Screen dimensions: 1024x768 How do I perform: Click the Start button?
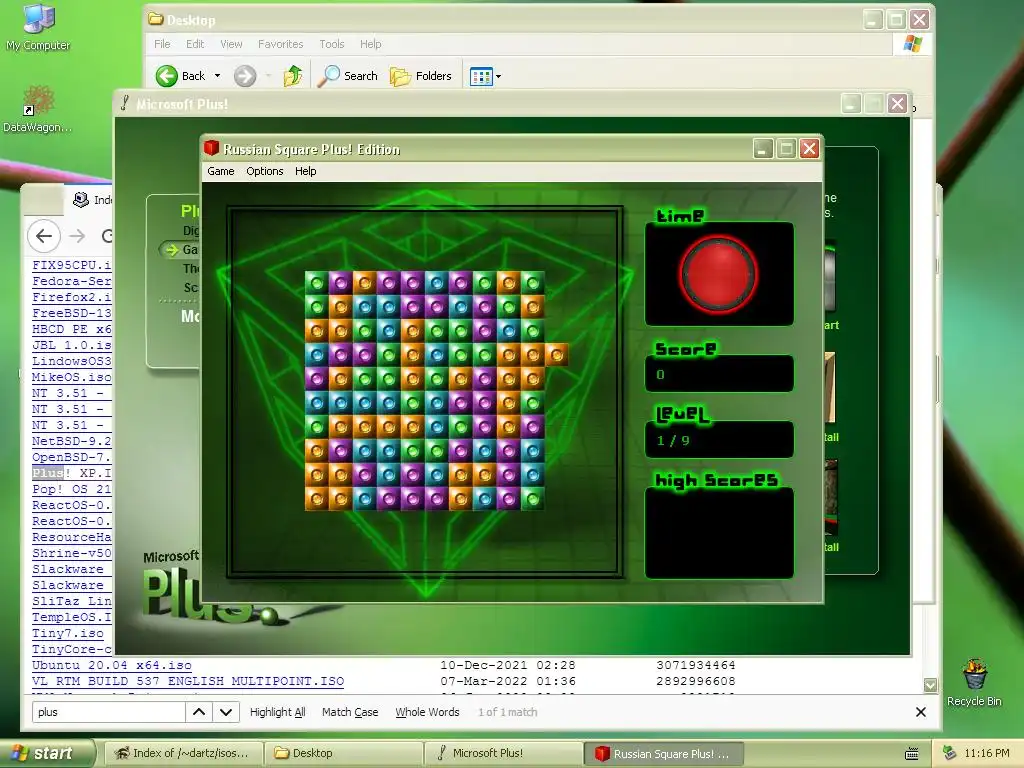click(47, 753)
